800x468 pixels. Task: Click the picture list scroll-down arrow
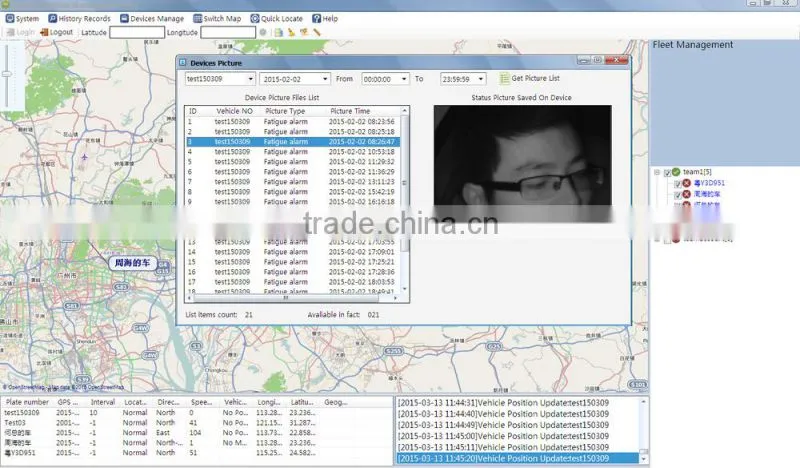(405, 289)
